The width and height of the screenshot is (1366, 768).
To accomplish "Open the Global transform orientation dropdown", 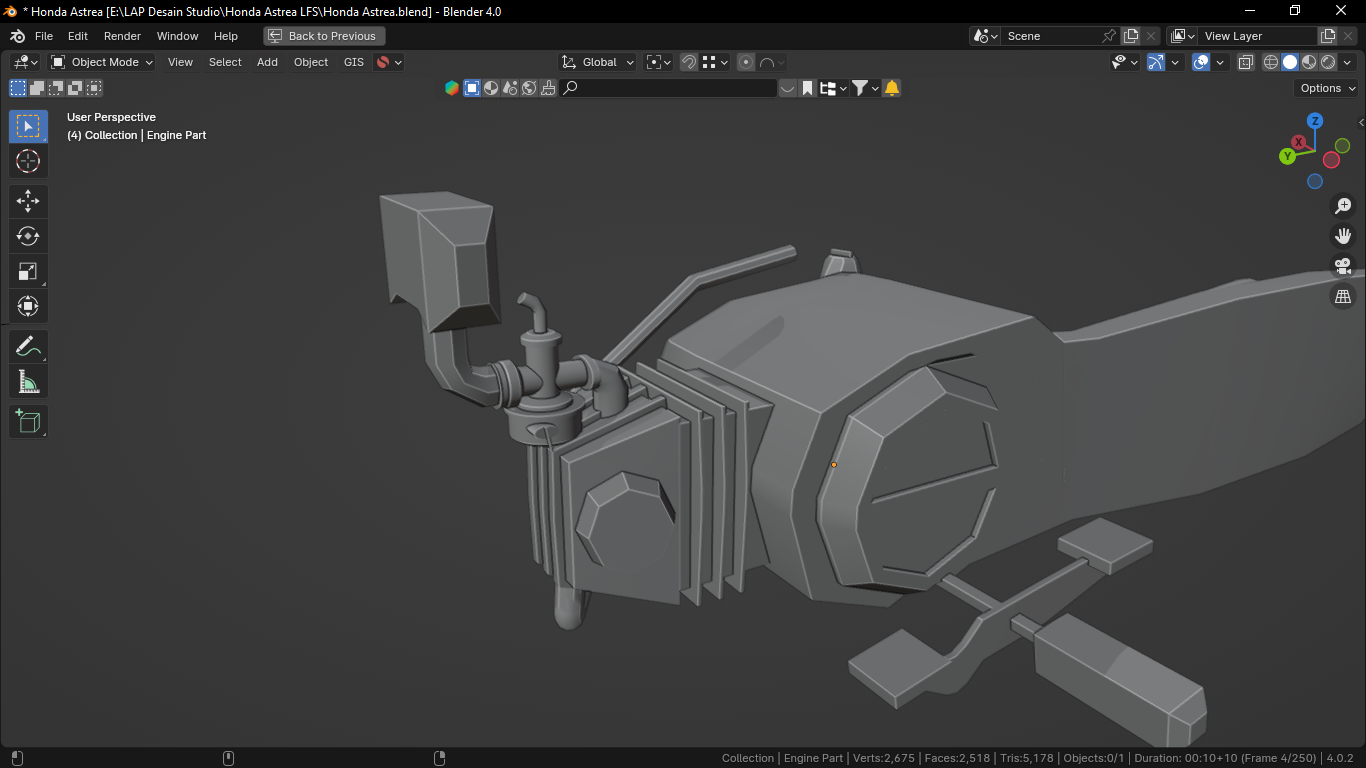I will 598,62.
